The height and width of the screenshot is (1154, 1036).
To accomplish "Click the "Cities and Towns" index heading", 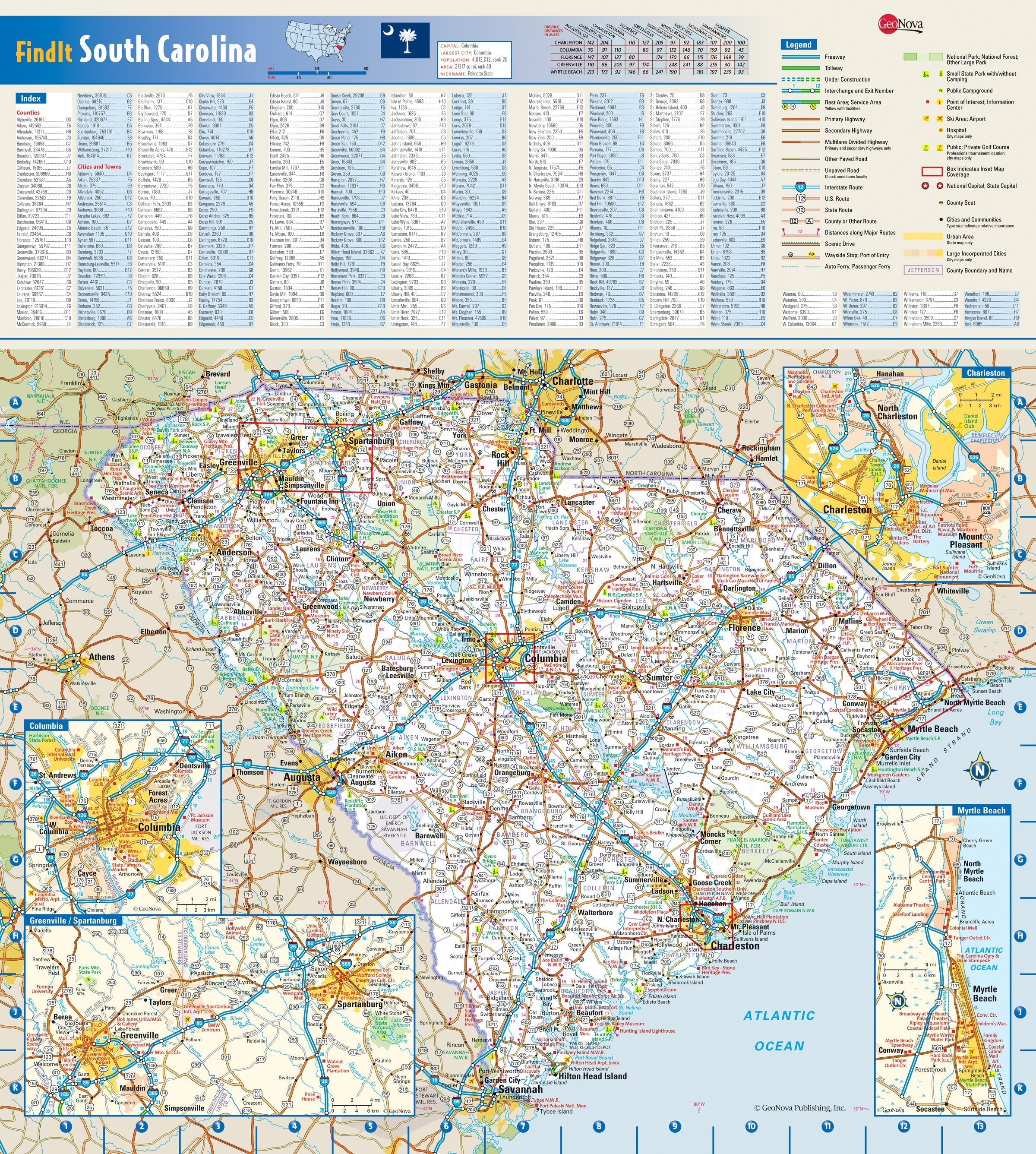I will tap(99, 167).
